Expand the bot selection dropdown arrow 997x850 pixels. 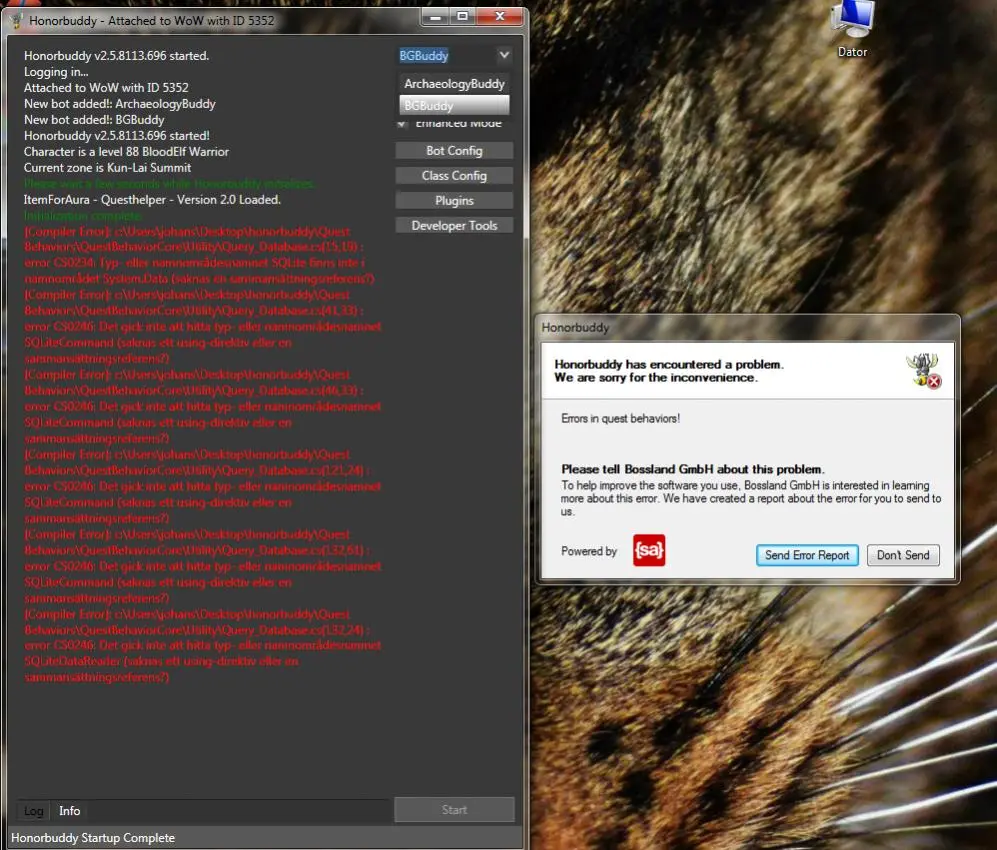504,55
